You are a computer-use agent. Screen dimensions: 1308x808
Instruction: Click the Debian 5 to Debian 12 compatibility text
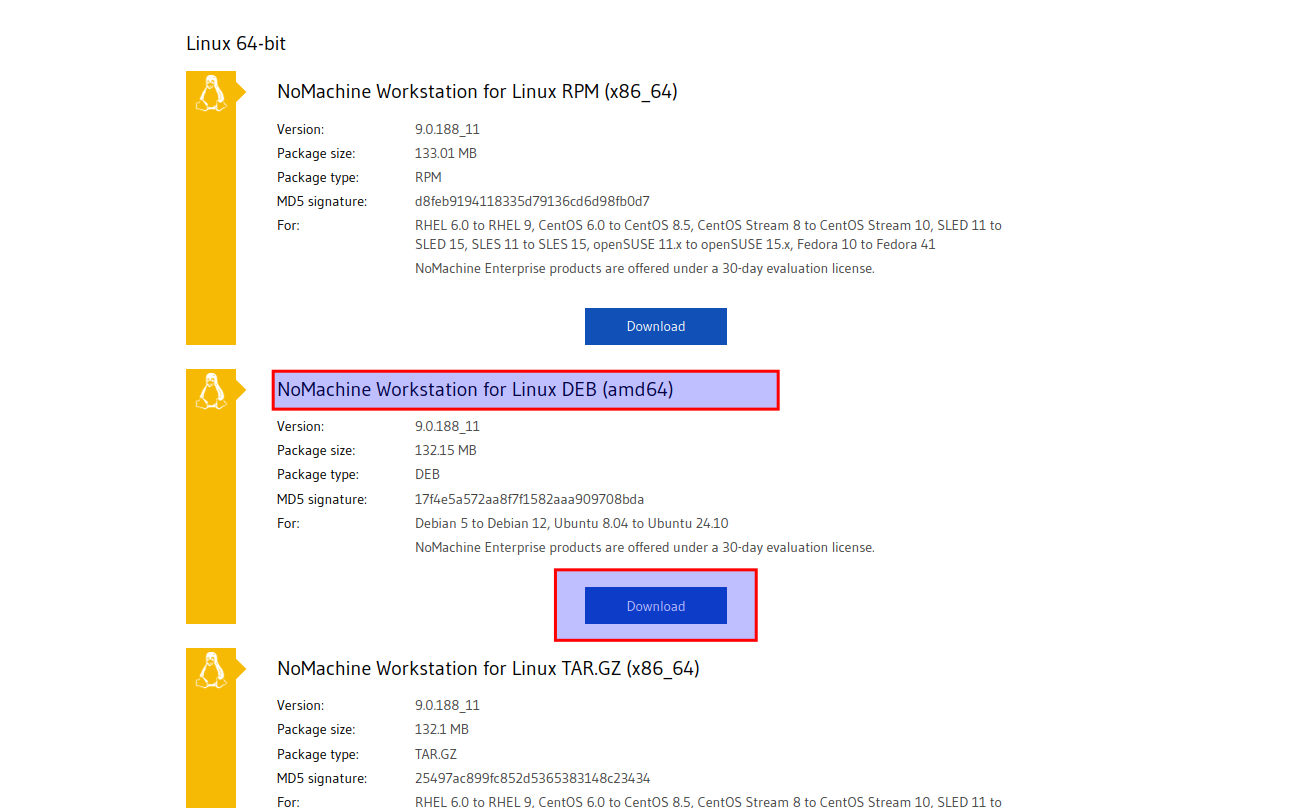click(571, 523)
